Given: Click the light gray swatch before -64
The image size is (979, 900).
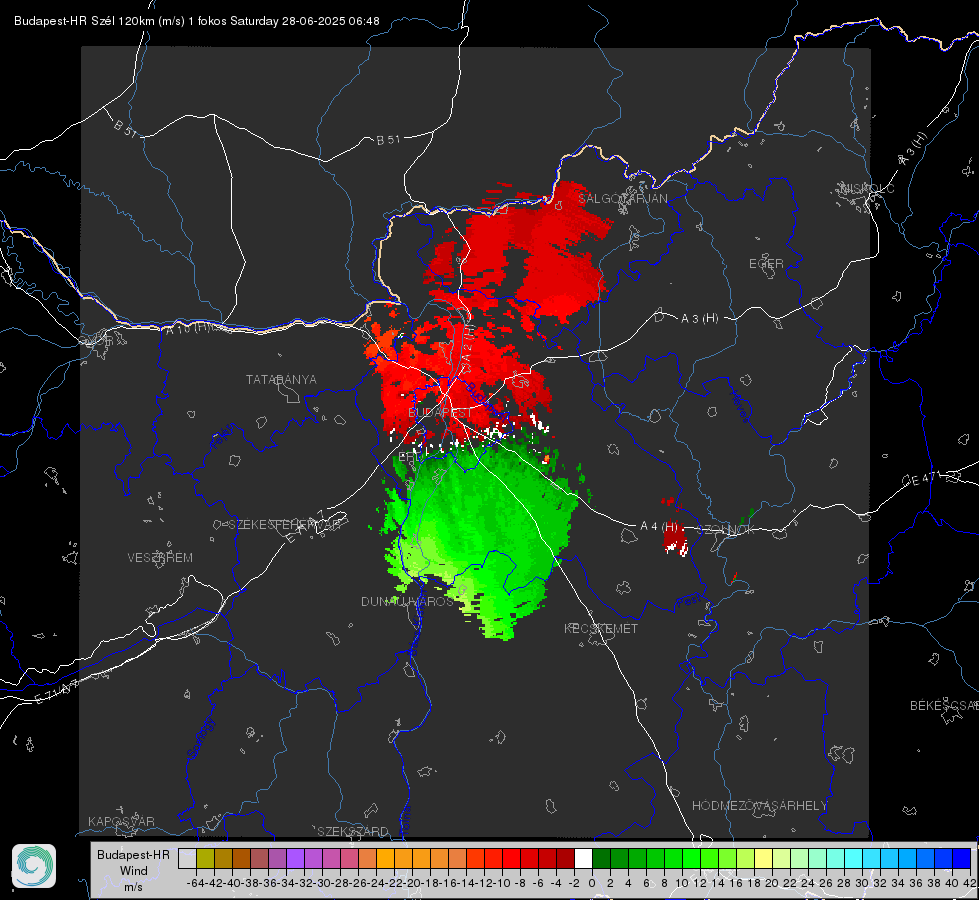Looking at the screenshot, I should 187,859.
